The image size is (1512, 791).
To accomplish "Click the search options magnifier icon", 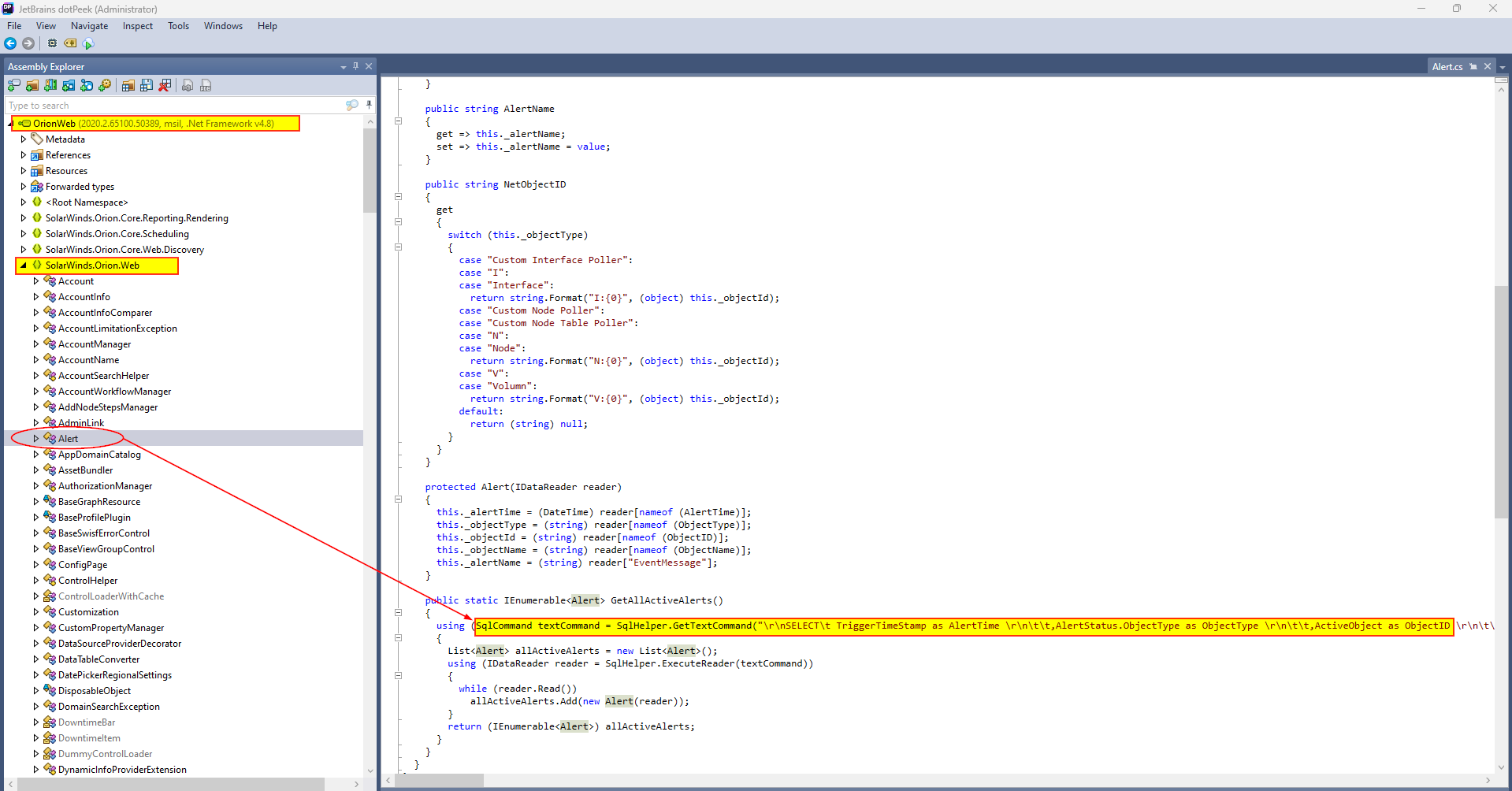I will click(x=352, y=105).
